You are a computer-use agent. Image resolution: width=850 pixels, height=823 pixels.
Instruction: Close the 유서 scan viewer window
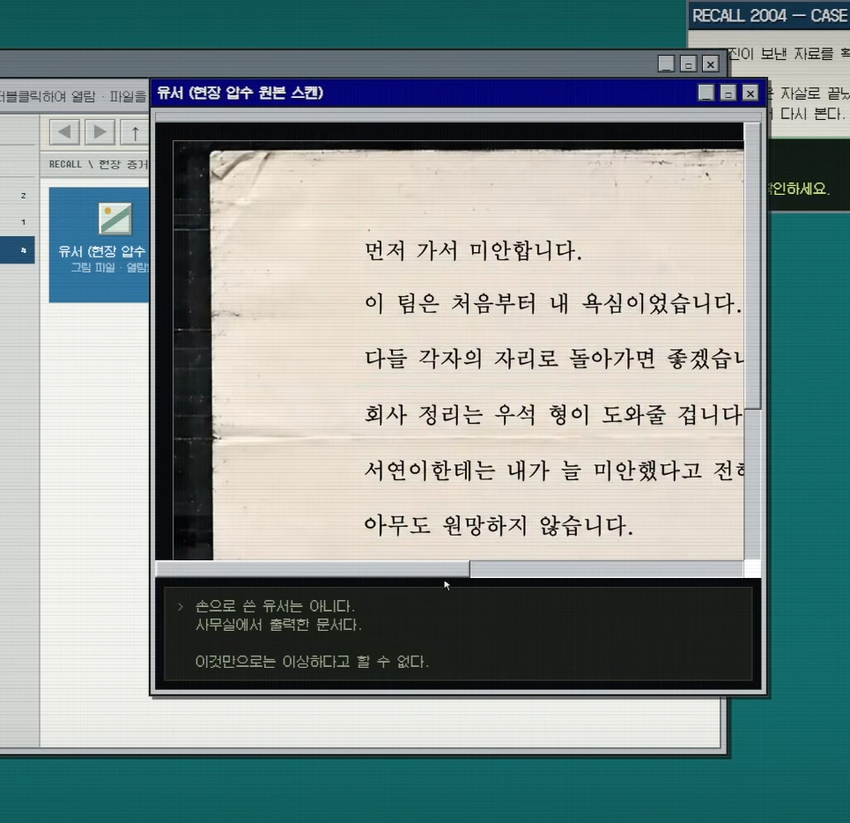pos(750,93)
